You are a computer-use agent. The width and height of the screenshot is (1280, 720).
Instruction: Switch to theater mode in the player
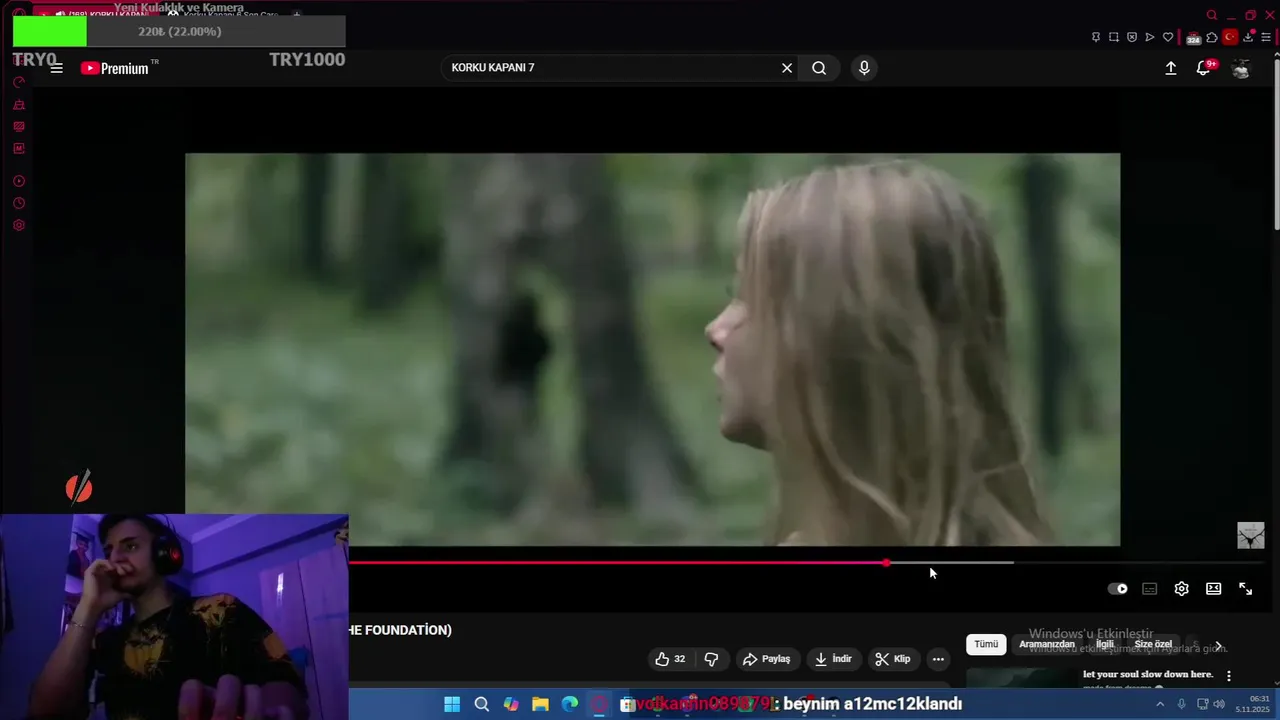(x=1214, y=589)
